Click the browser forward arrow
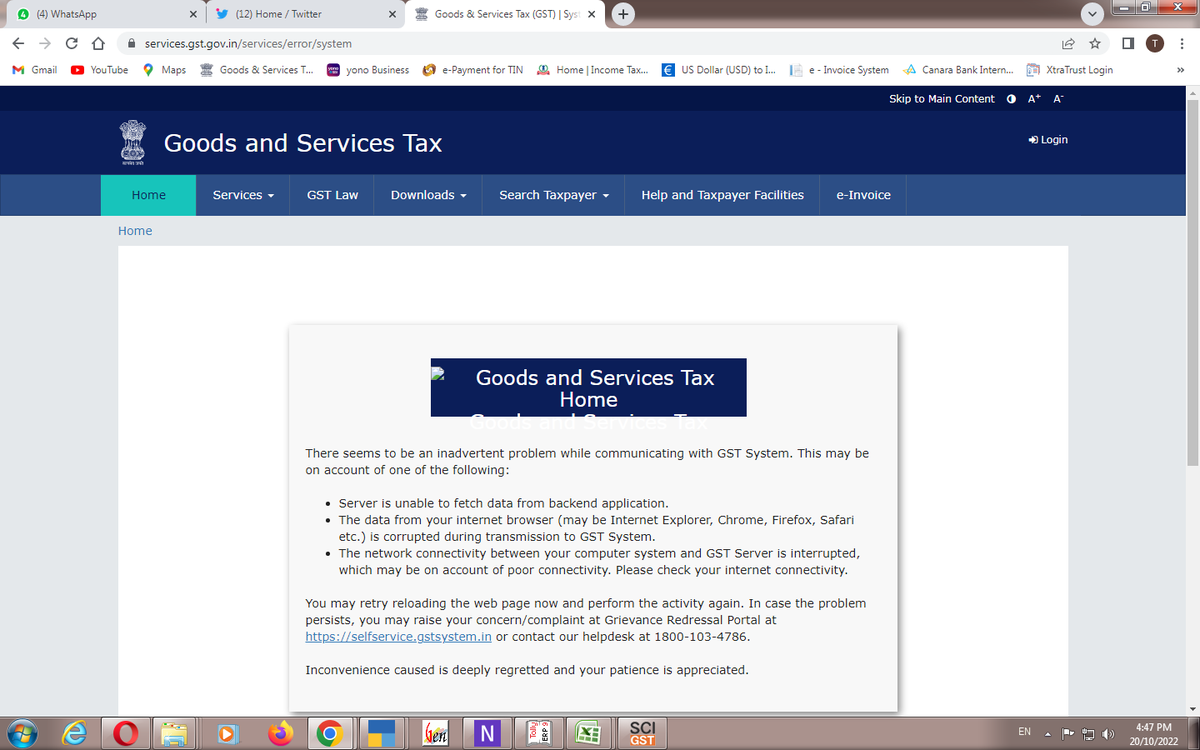The width and height of the screenshot is (1200, 750). 45,44
